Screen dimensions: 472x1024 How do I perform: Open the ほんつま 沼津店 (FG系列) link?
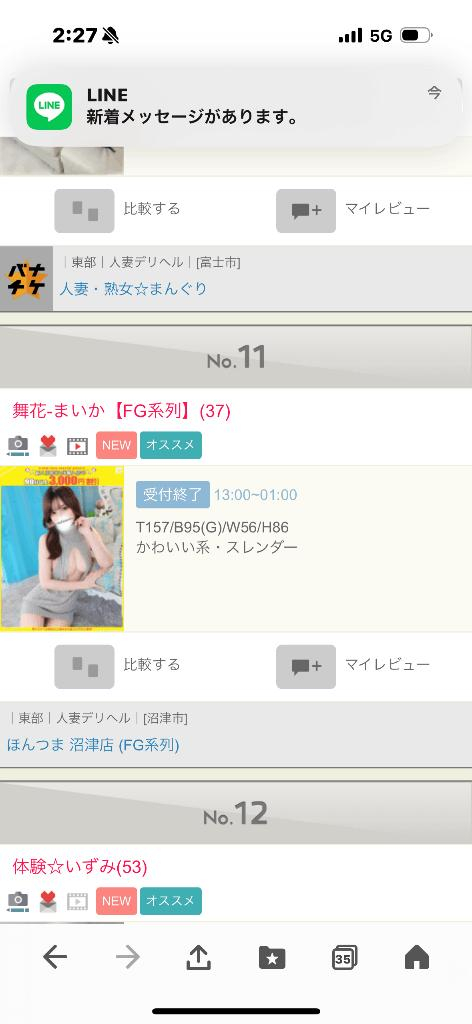point(93,744)
